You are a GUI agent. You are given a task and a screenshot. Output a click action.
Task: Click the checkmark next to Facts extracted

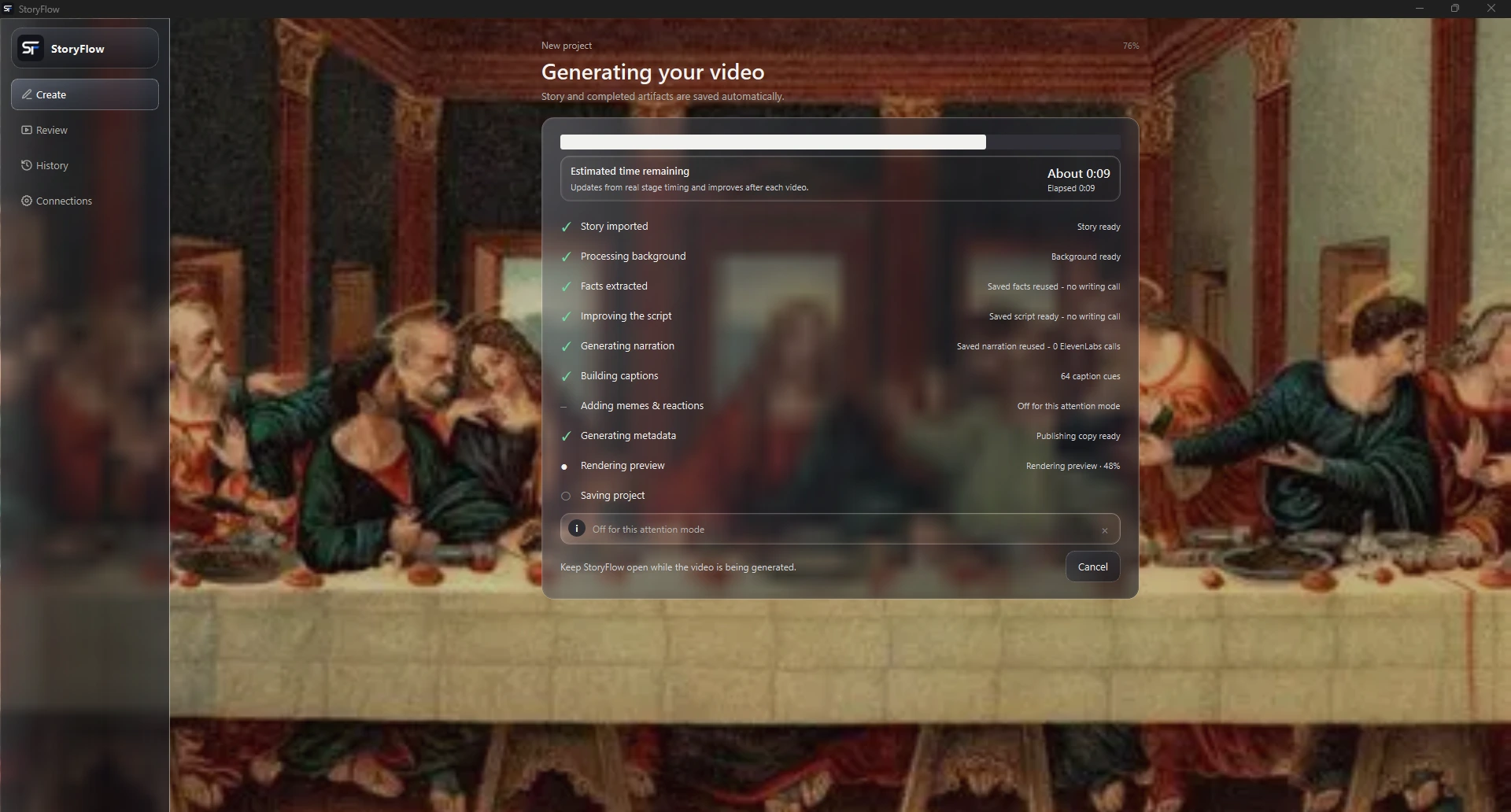(566, 286)
